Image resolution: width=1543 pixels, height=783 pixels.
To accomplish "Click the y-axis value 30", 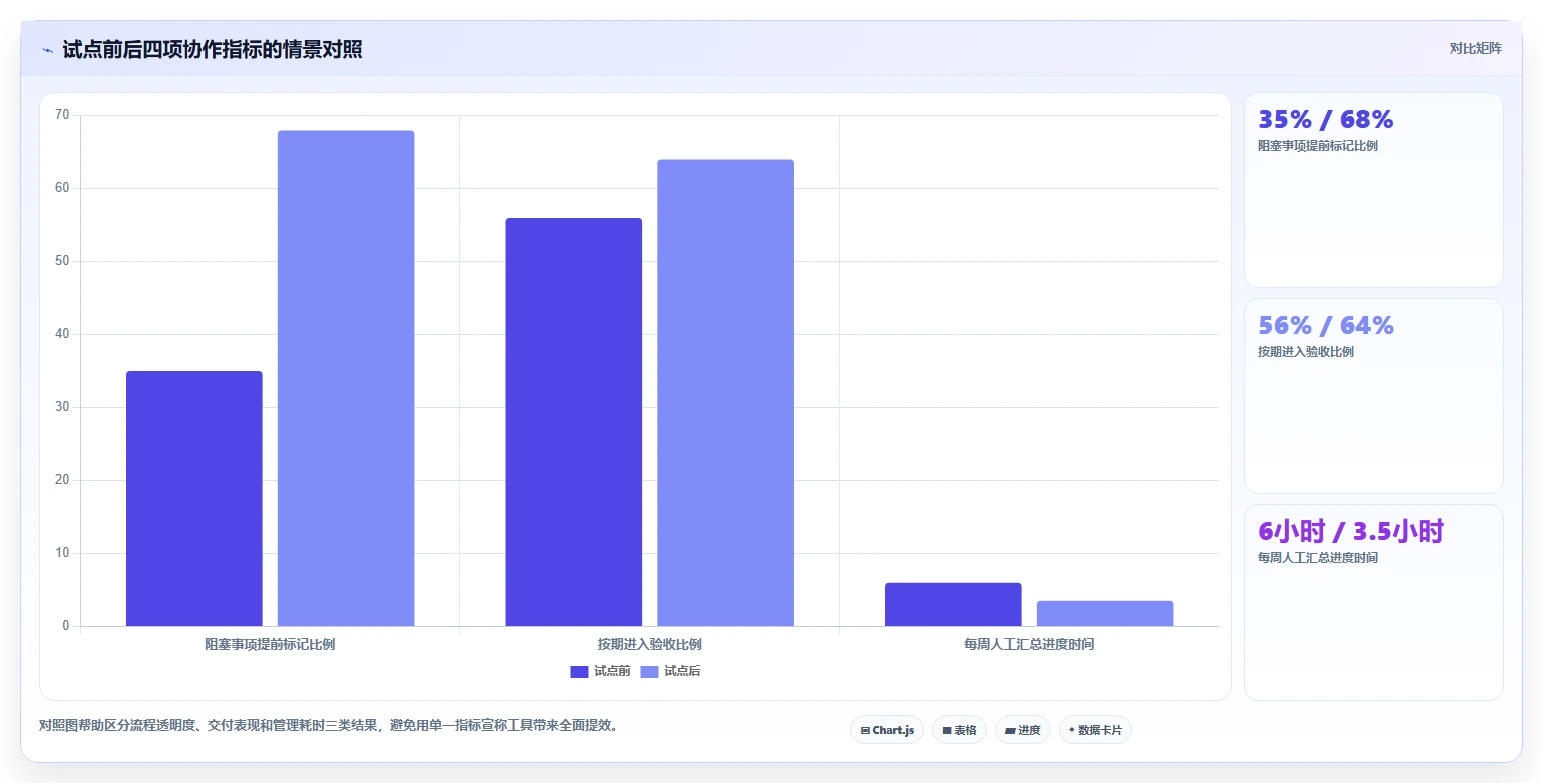I will [x=62, y=407].
